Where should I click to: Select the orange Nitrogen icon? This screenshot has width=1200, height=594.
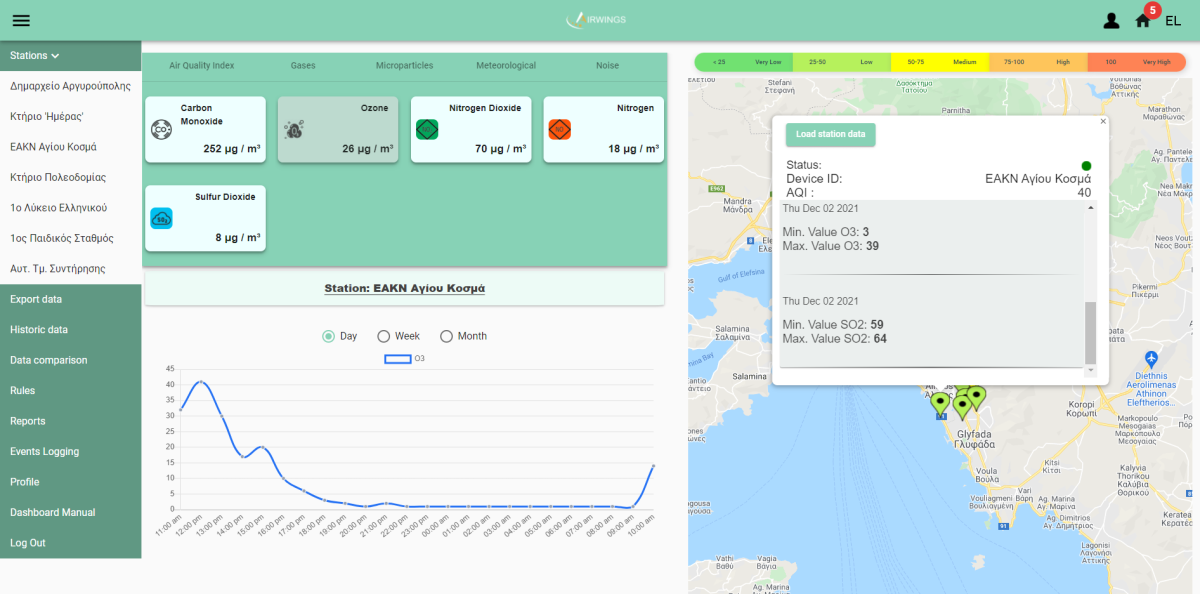[x=560, y=129]
